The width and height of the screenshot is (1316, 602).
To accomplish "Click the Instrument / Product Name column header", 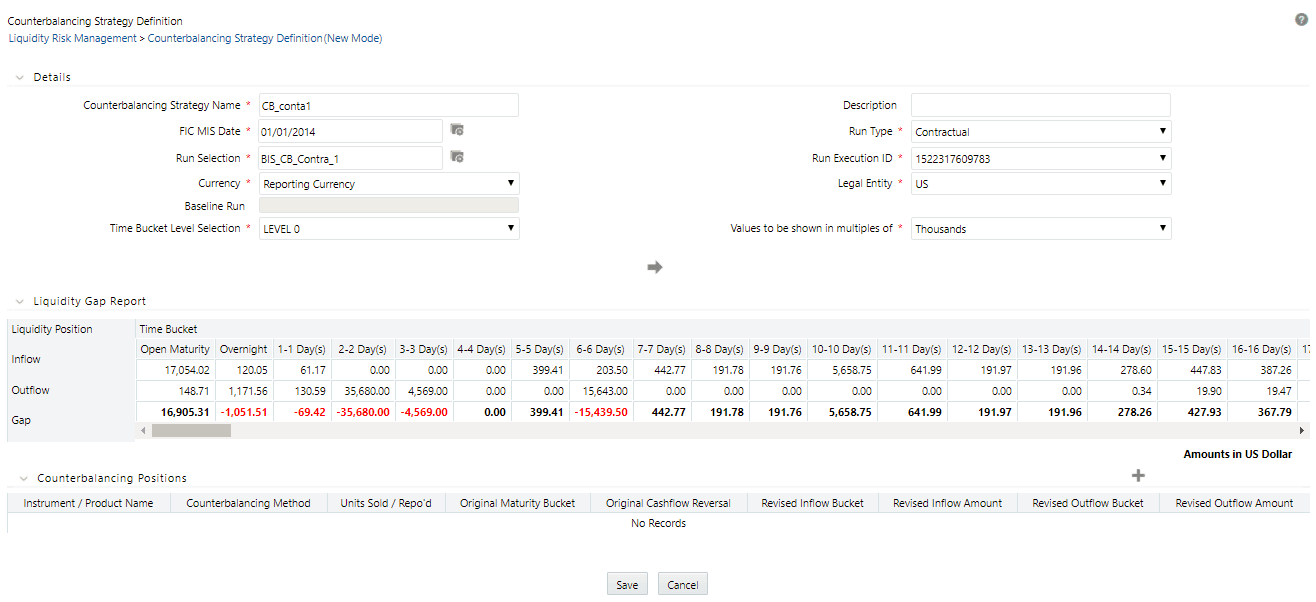I will [89, 503].
